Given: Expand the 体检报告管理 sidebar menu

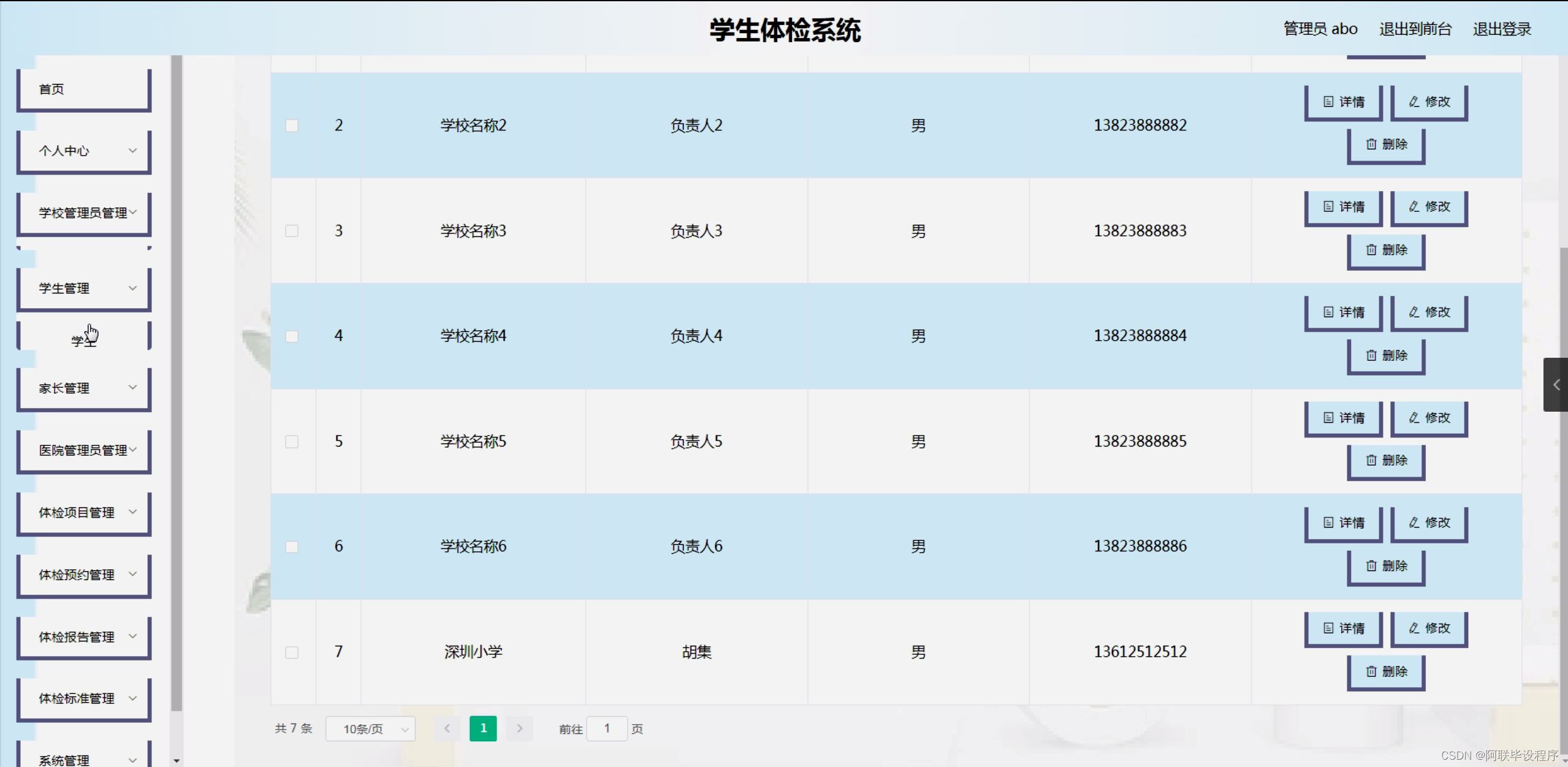Looking at the screenshot, I should point(83,637).
